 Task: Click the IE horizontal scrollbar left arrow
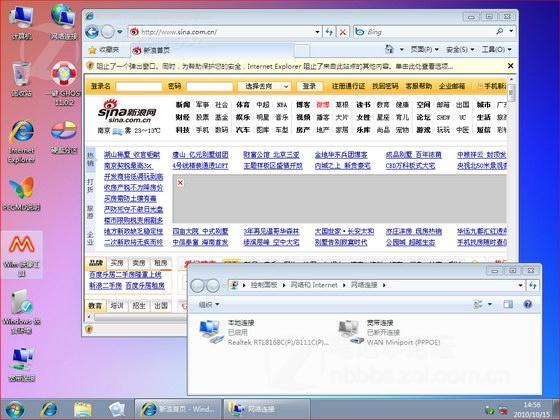coord(89,317)
